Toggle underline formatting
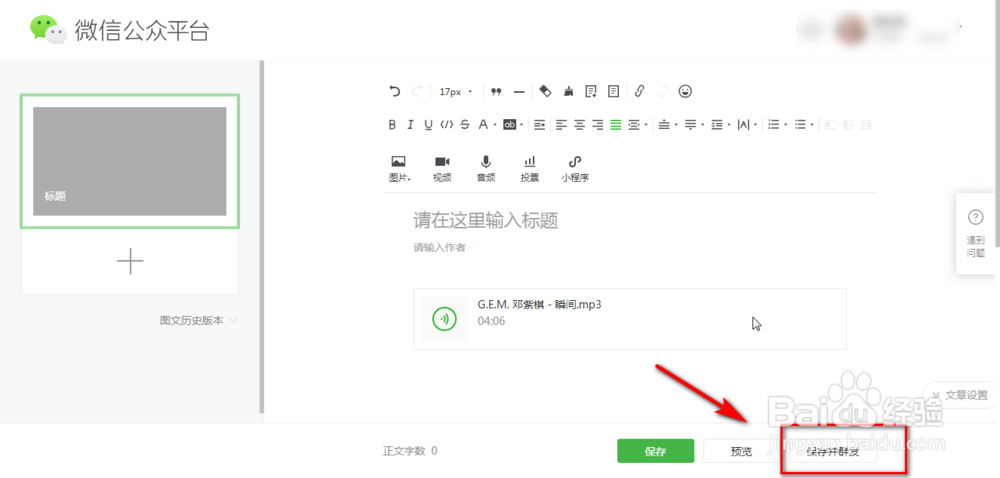This screenshot has width=1000, height=478. (429, 125)
